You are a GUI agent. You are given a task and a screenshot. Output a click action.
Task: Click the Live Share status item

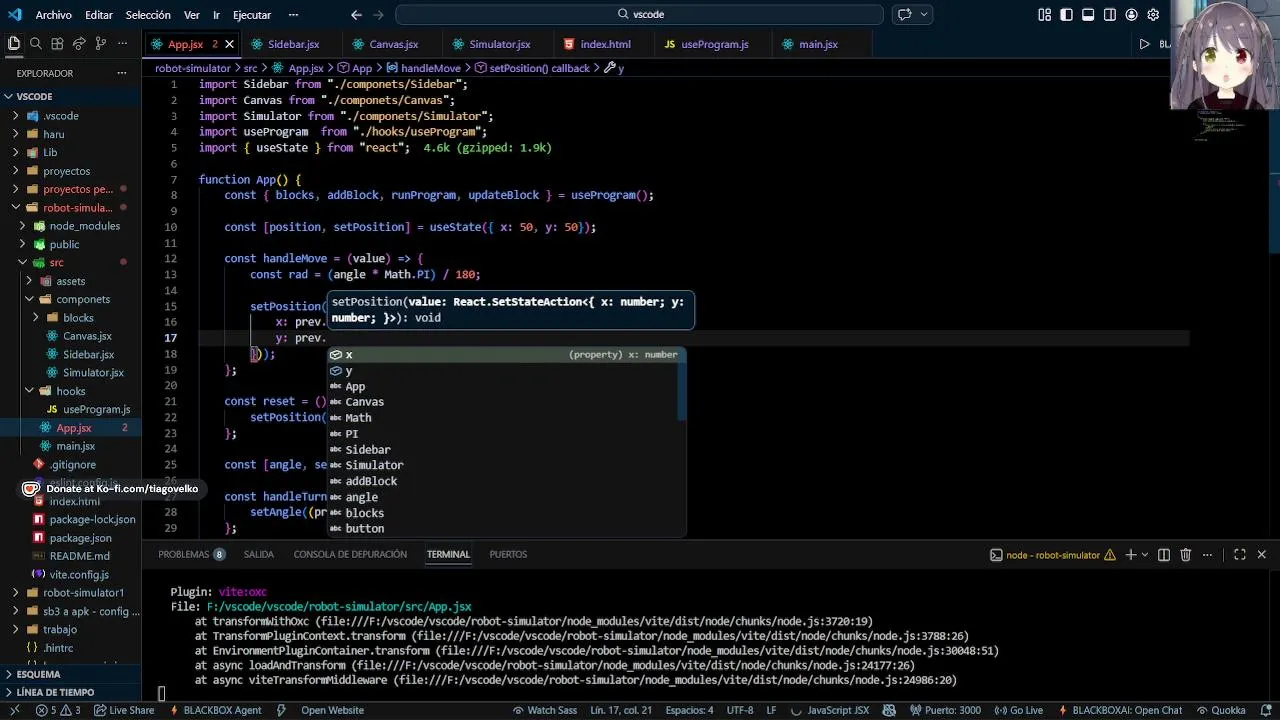point(124,710)
